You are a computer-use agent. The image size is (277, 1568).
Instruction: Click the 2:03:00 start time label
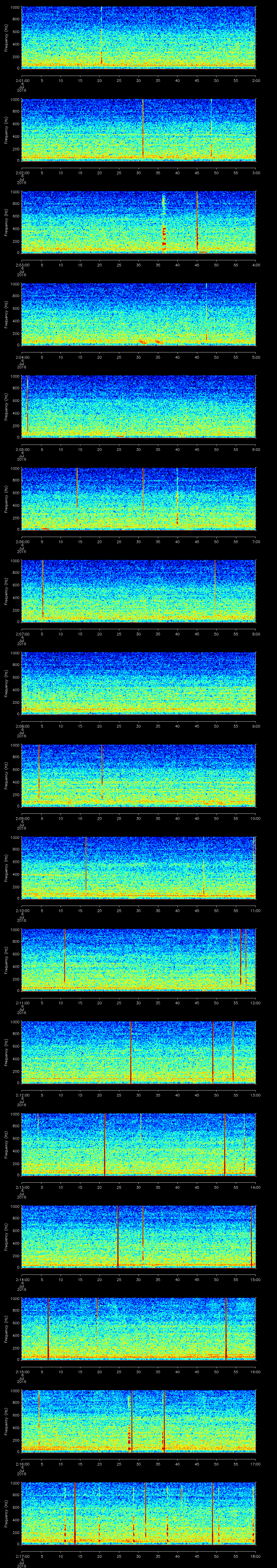click(22, 265)
